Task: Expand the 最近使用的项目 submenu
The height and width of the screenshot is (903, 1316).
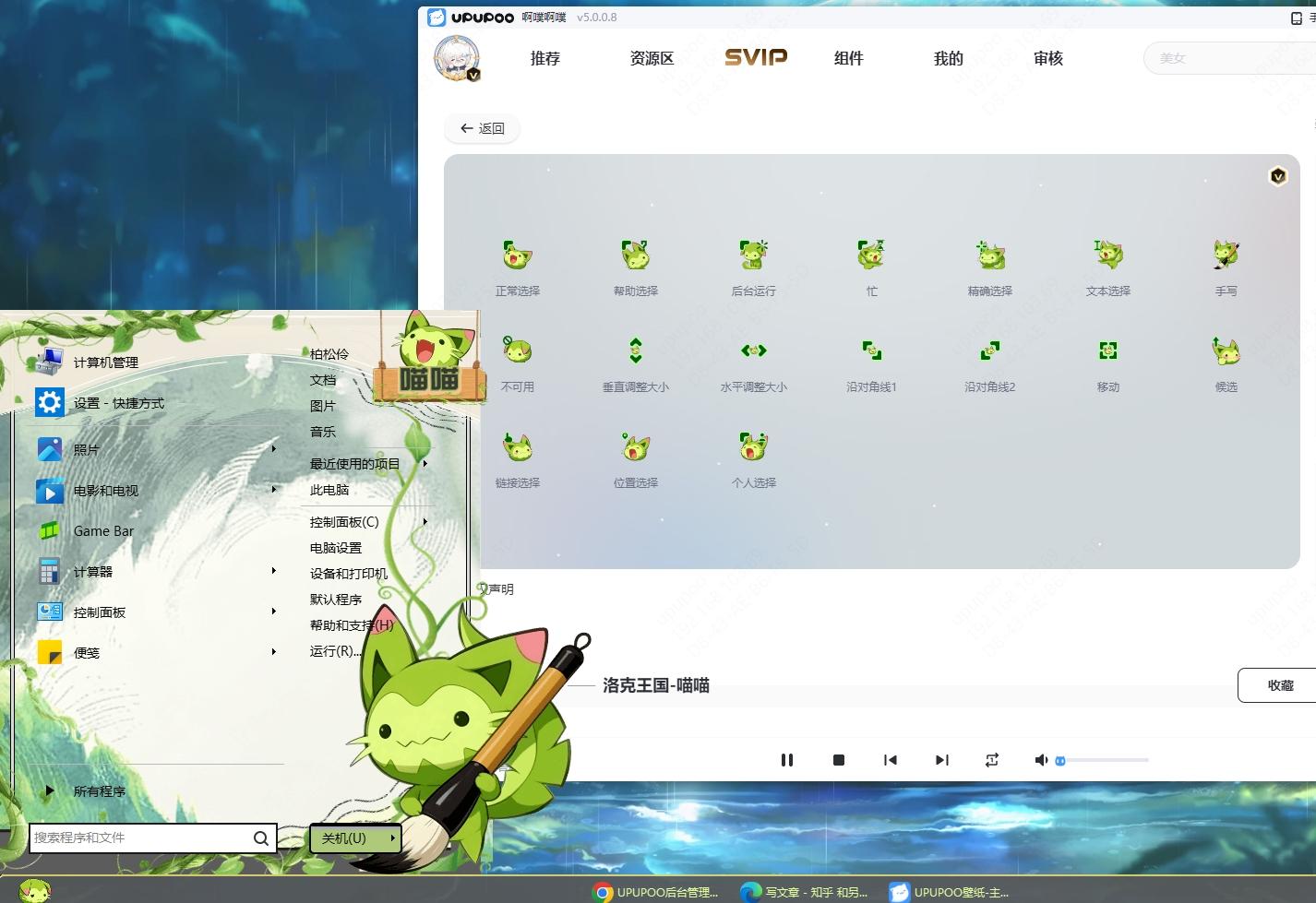Action: point(369,464)
